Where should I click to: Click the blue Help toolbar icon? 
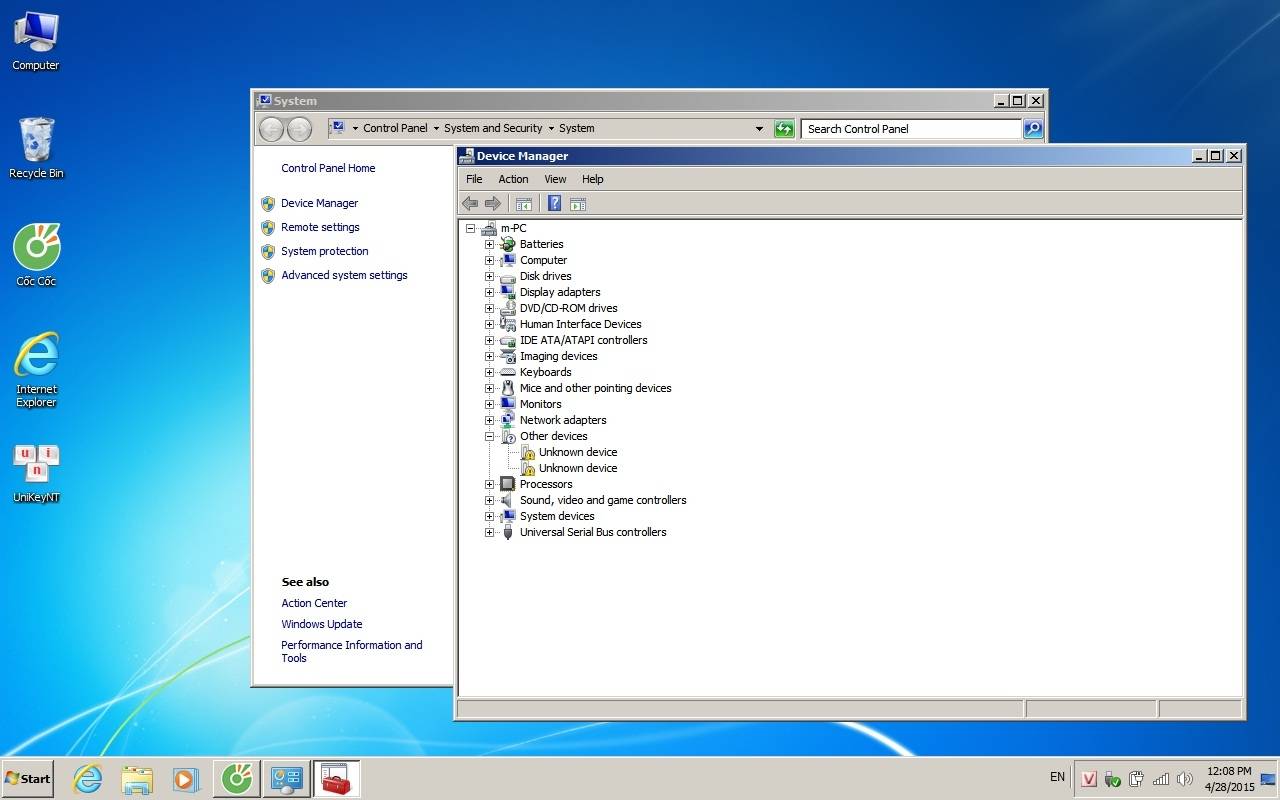(554, 204)
